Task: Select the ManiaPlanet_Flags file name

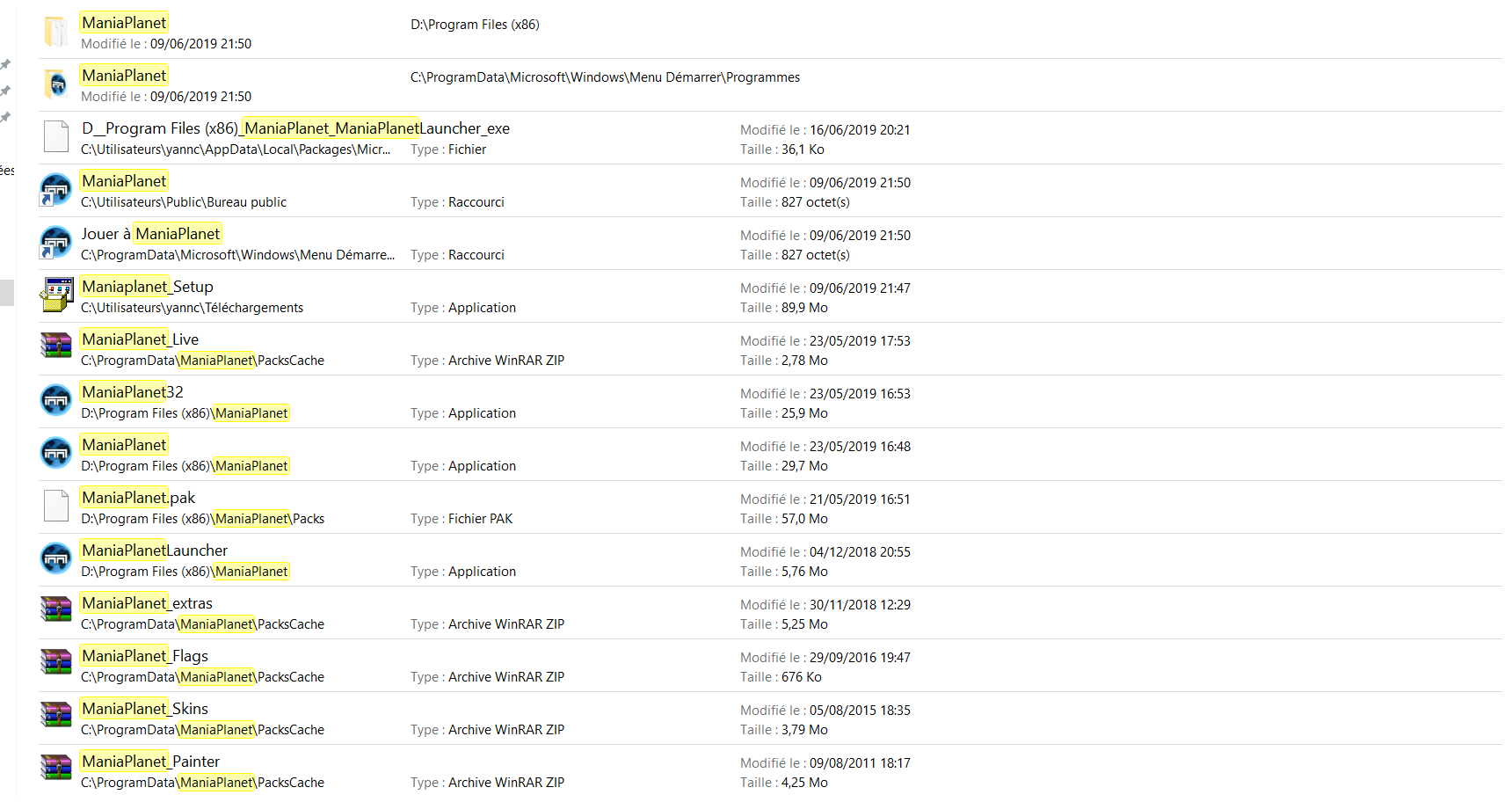Action: click(x=145, y=656)
